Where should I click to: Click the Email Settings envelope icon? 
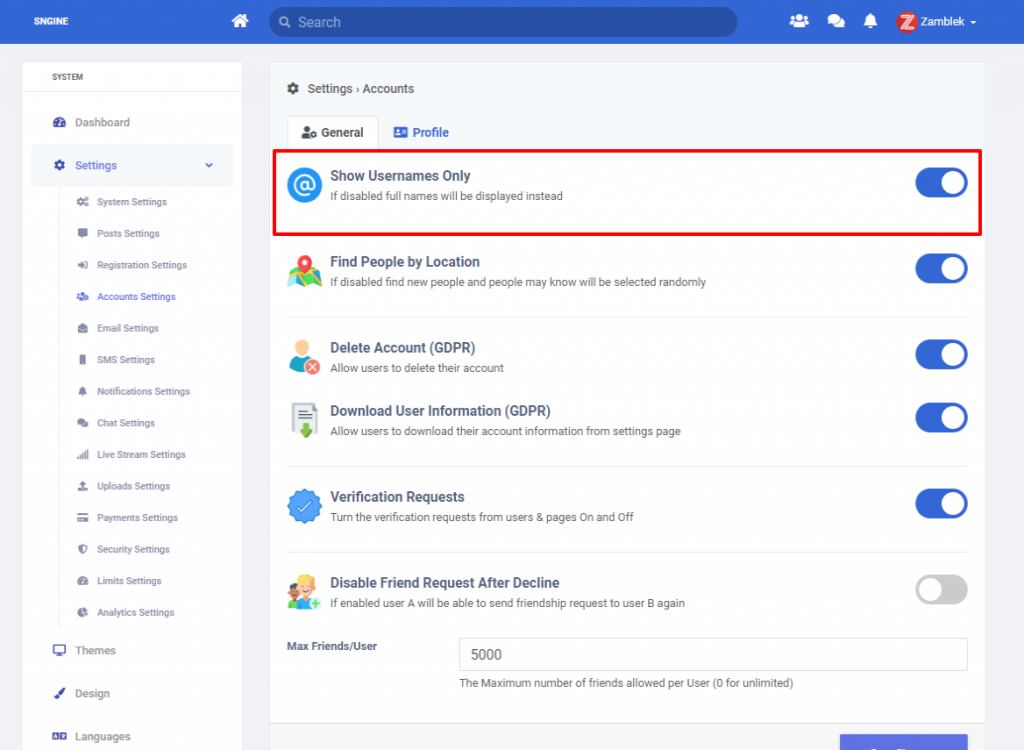click(82, 328)
